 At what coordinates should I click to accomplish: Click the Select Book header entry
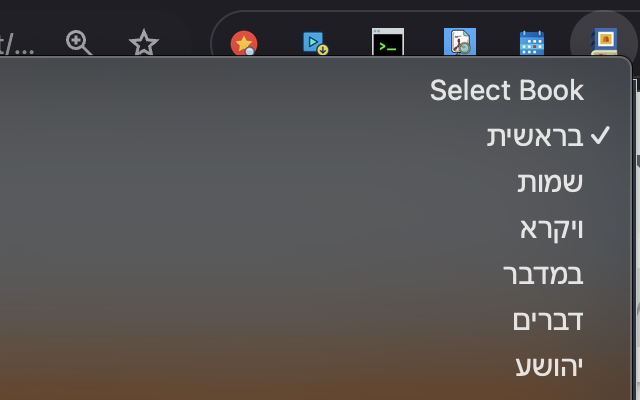(x=507, y=90)
